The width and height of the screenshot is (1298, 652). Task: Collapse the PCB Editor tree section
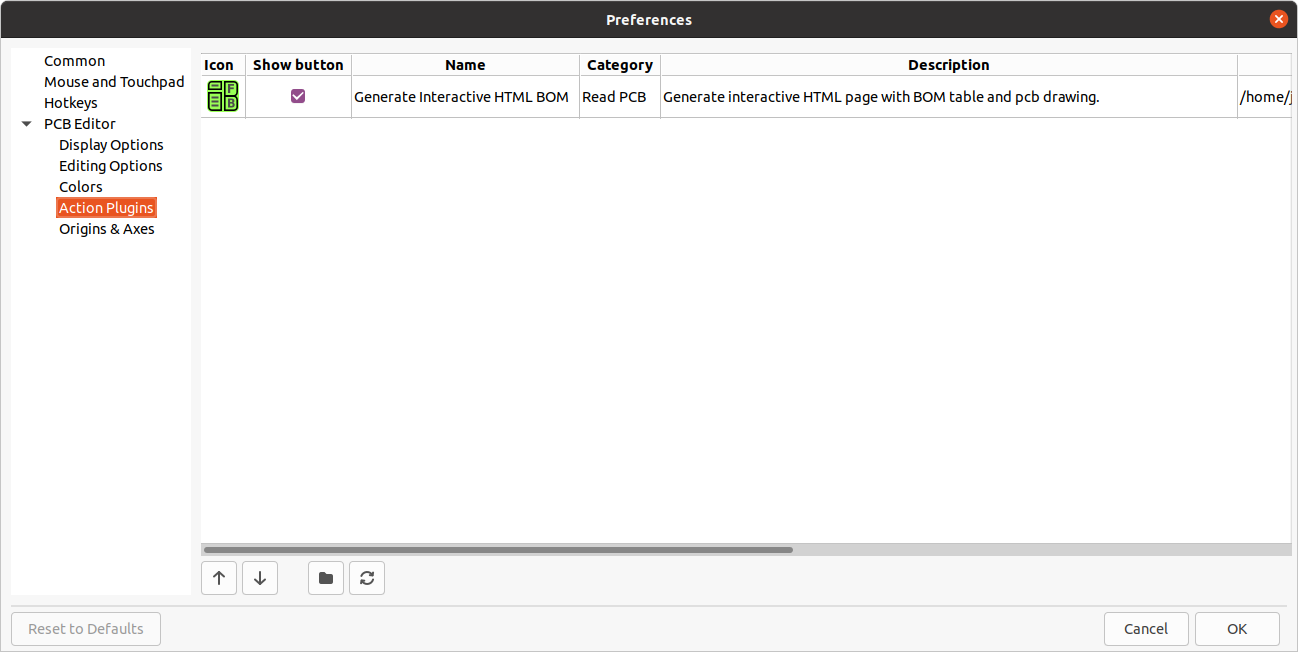(25, 123)
